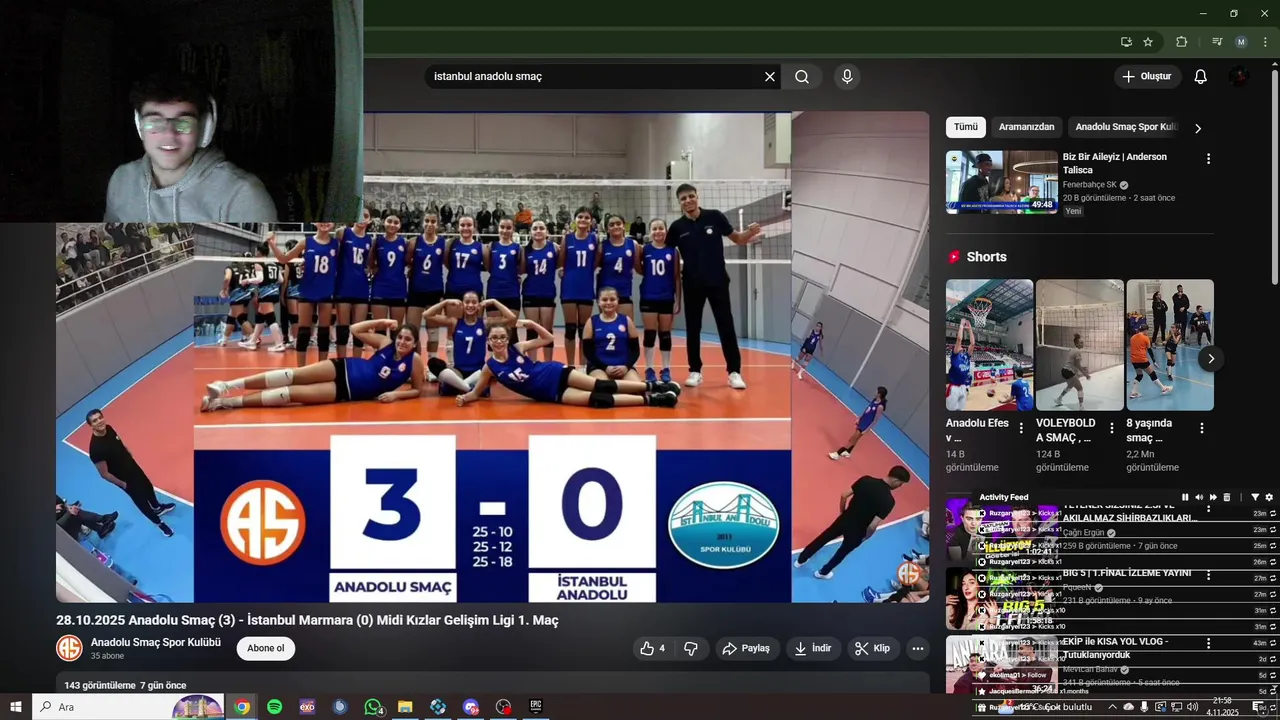This screenshot has height=720, width=1280.
Task: Bookmark this page with star icon
Action: pos(1148,42)
